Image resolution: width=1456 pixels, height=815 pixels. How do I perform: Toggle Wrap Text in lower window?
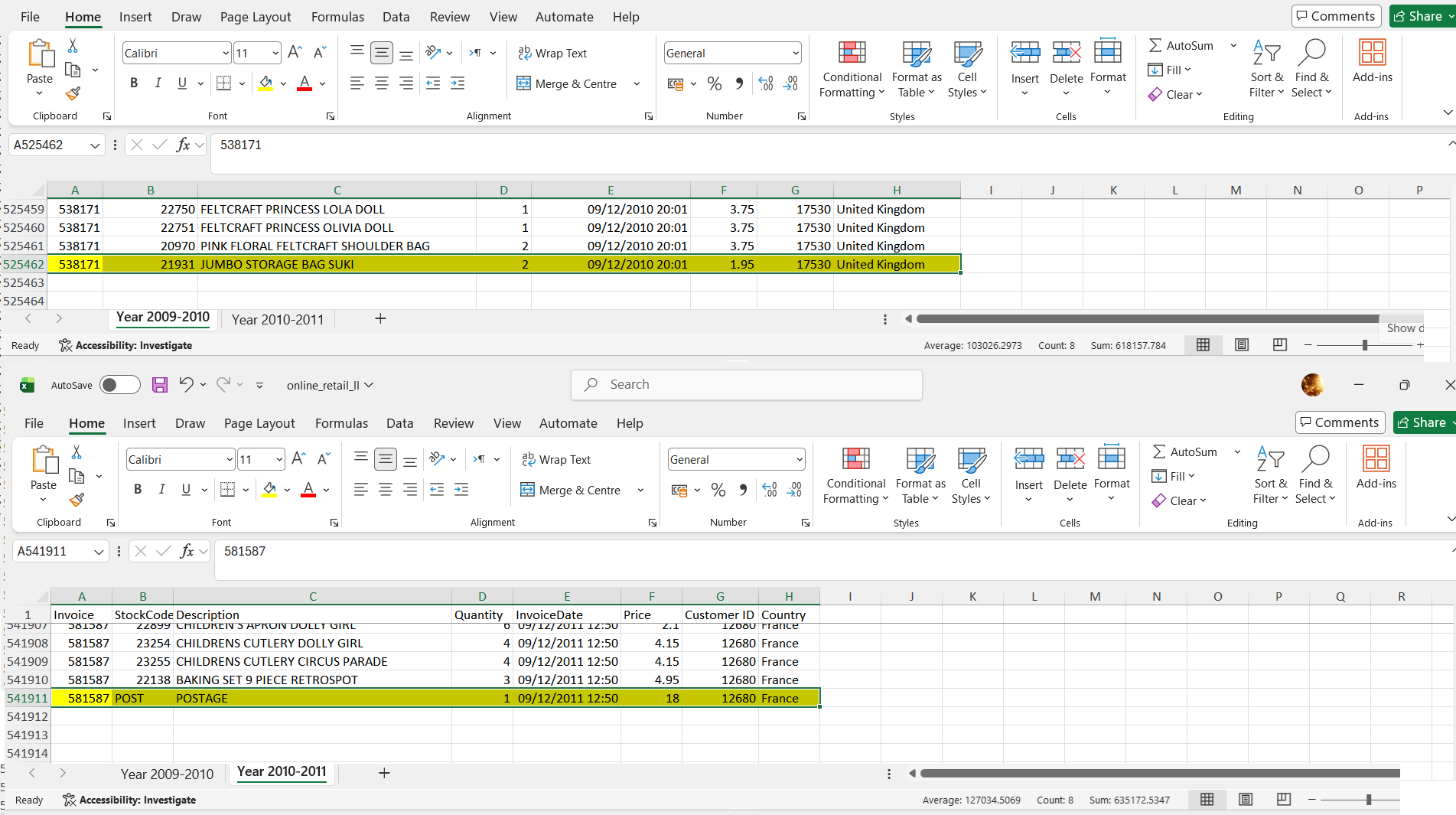coord(556,459)
